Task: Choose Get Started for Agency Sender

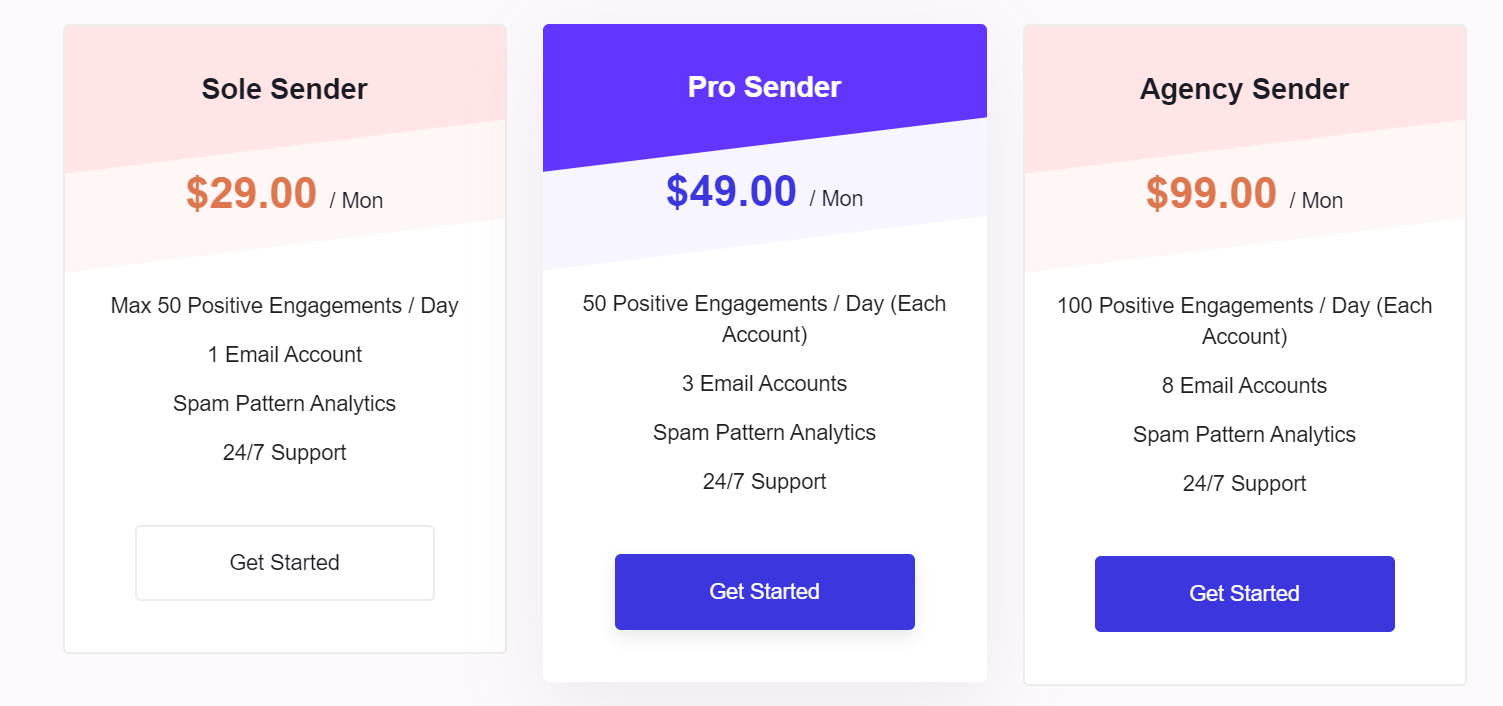Action: [x=1244, y=594]
